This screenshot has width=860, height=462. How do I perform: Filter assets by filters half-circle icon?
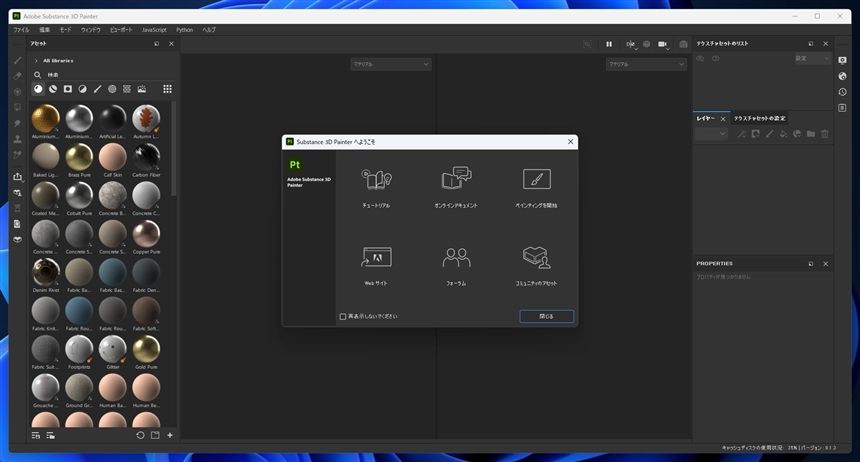[82, 89]
